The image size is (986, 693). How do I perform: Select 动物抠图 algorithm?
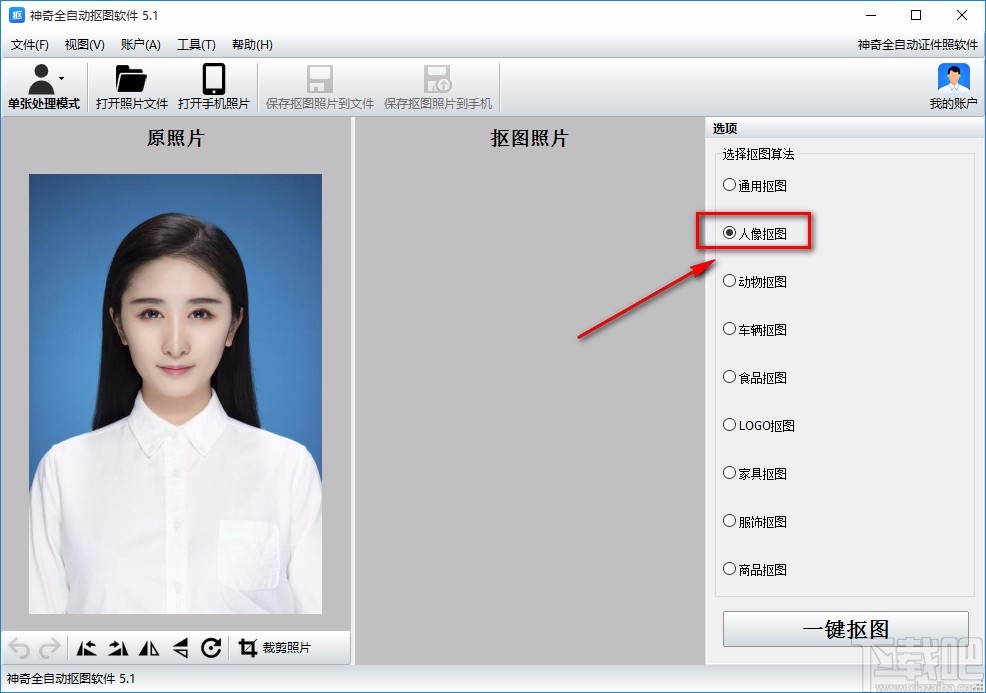click(x=755, y=281)
